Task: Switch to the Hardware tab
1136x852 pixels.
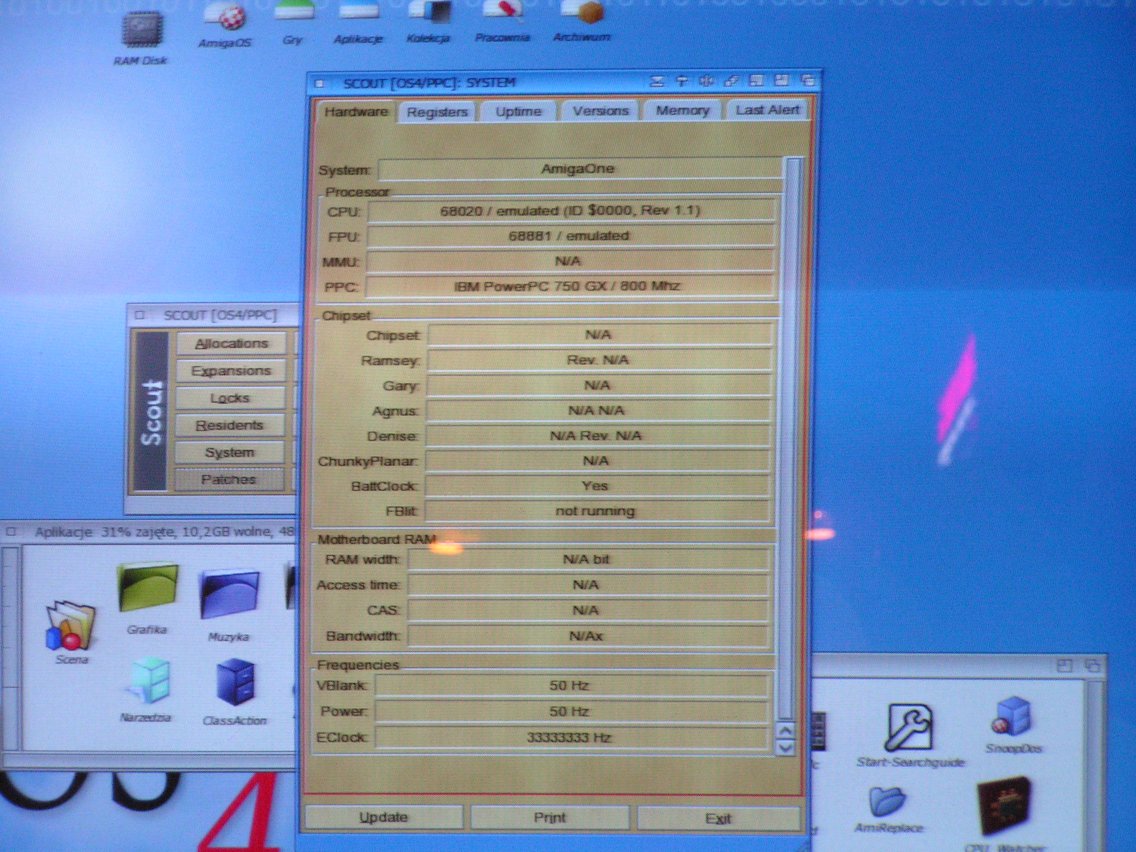Action: (356, 112)
